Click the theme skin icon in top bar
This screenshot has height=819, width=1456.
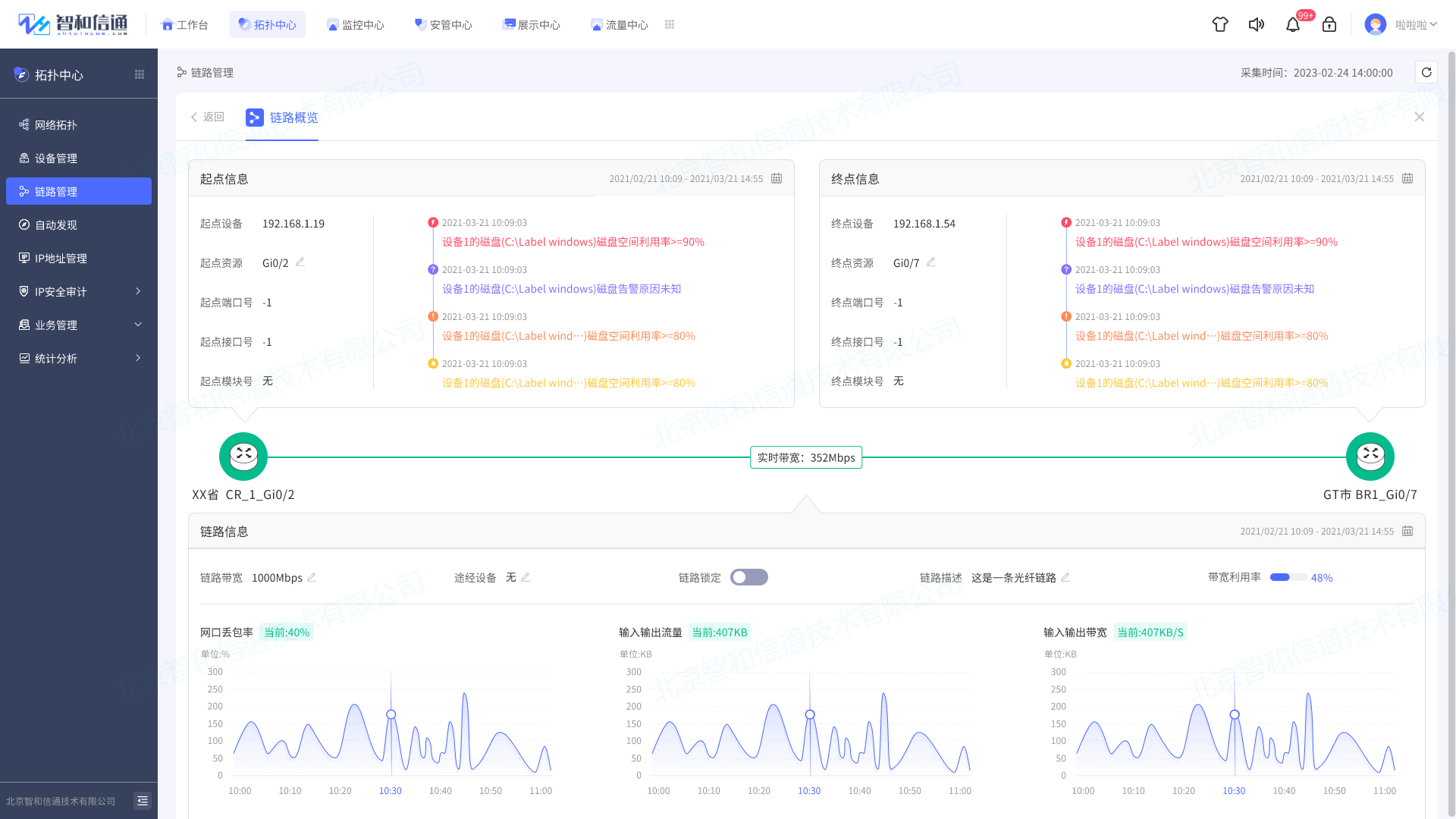point(1220,24)
